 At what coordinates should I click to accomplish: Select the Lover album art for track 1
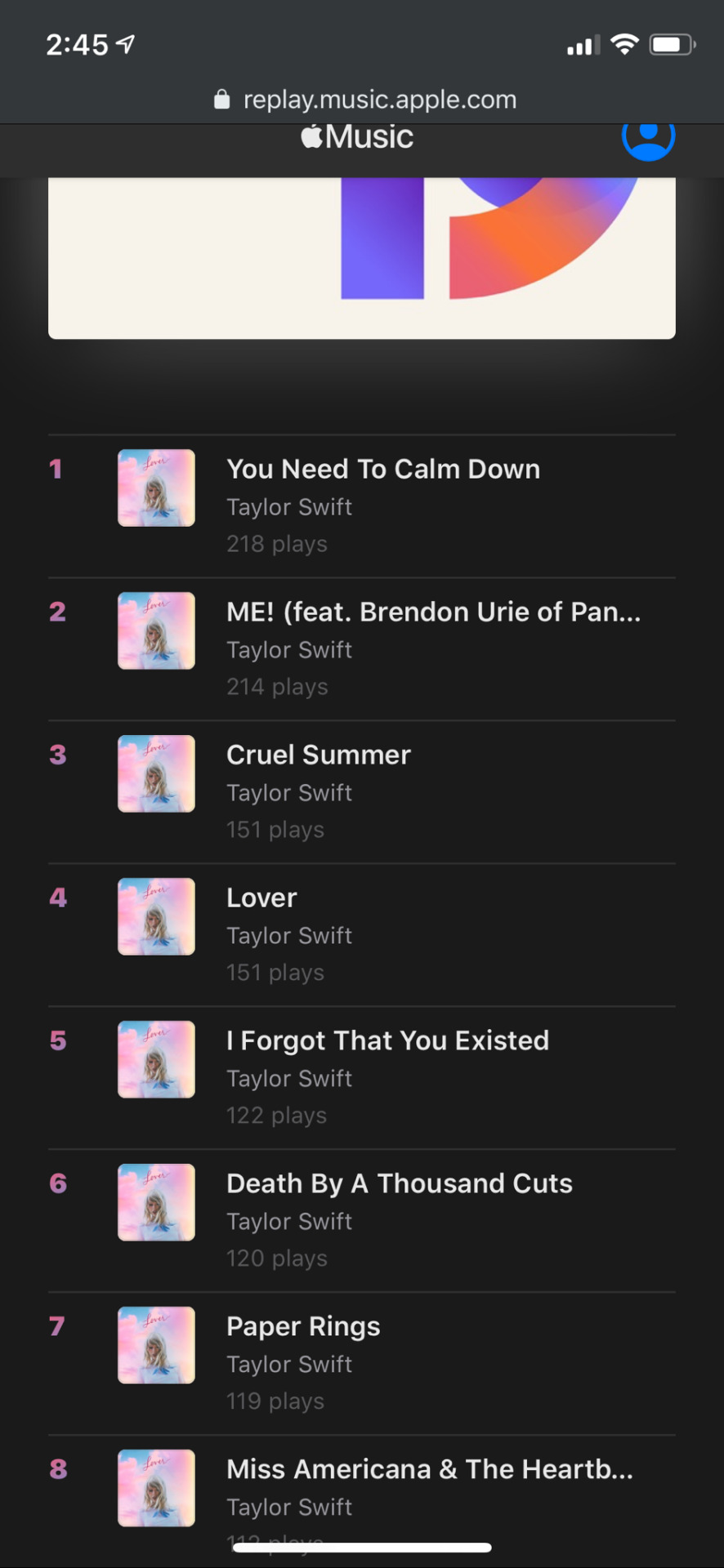click(156, 488)
